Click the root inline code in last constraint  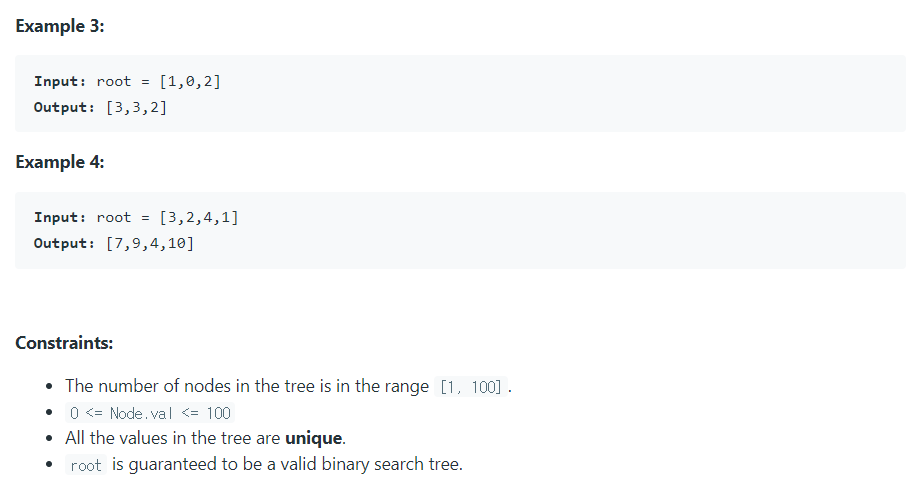click(x=86, y=465)
